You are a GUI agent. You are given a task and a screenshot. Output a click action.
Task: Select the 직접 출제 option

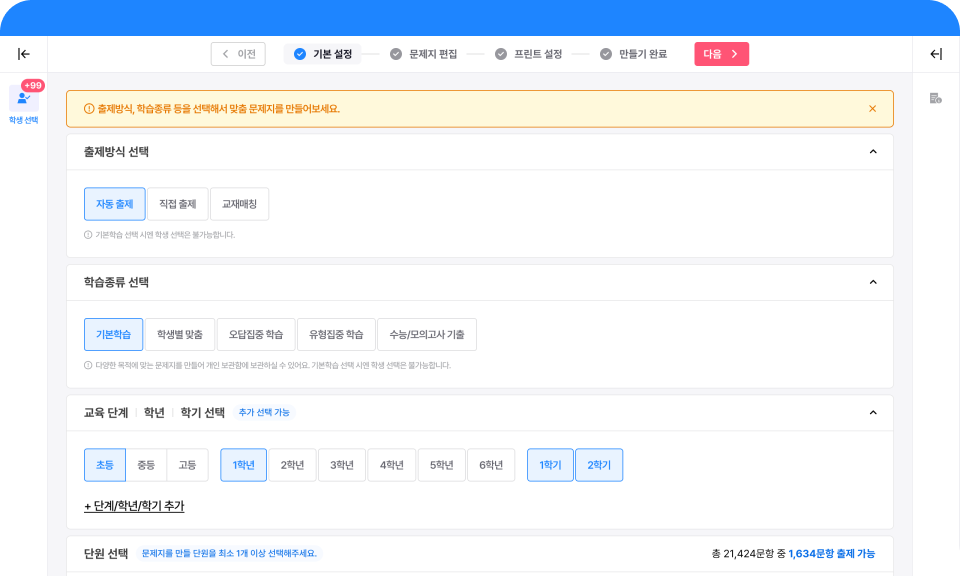[x=177, y=204]
